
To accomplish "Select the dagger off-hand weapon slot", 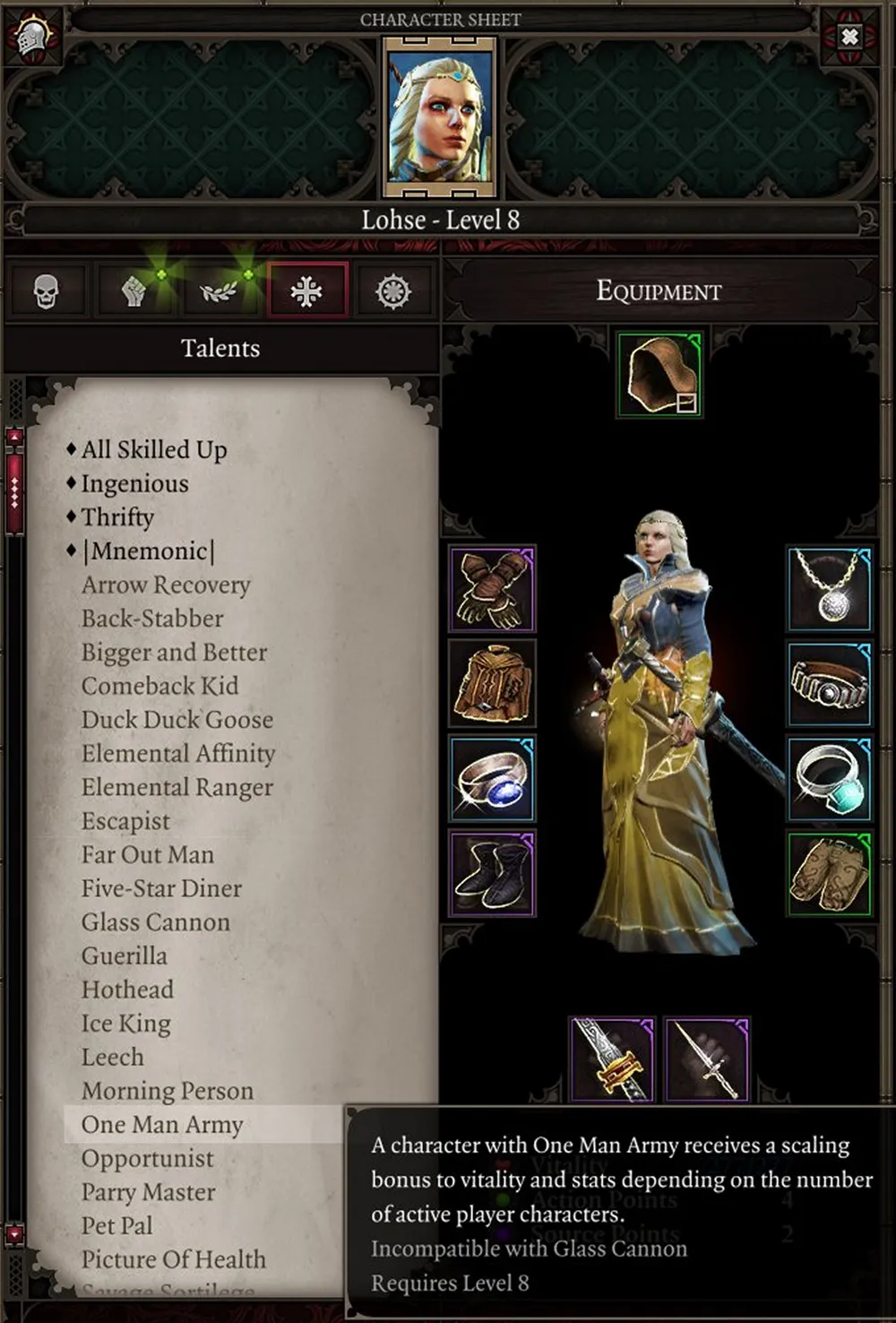I will point(707,1059).
